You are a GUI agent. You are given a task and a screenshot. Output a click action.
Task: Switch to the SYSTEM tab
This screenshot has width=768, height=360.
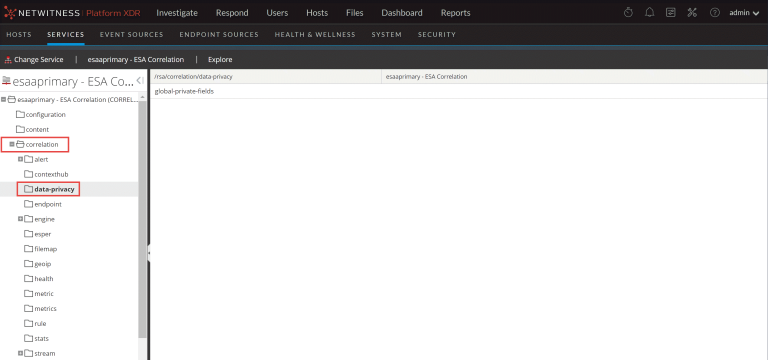click(386, 35)
